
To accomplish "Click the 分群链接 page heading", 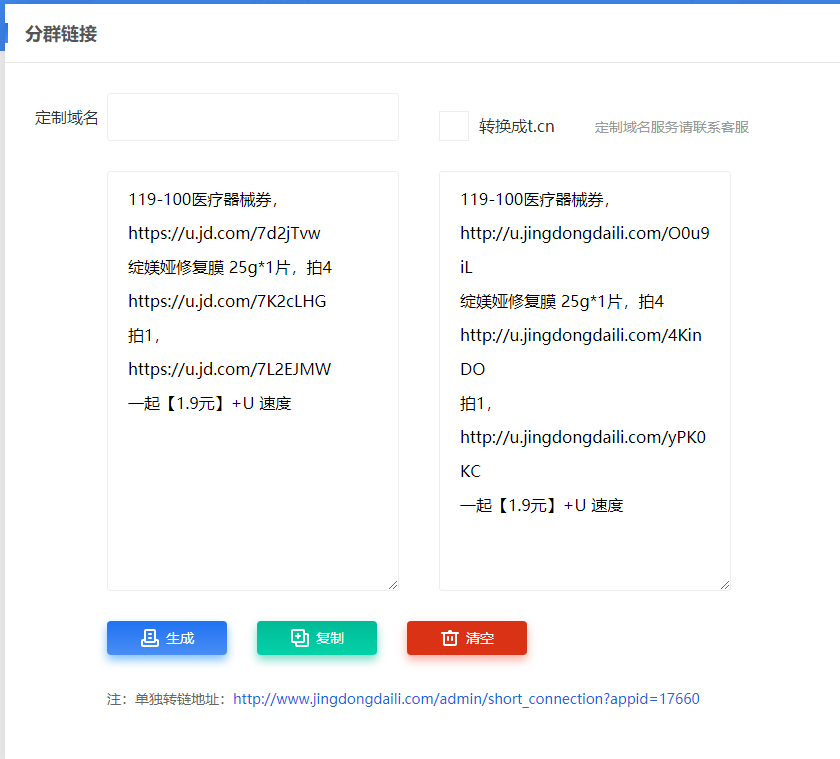I will pos(61,34).
